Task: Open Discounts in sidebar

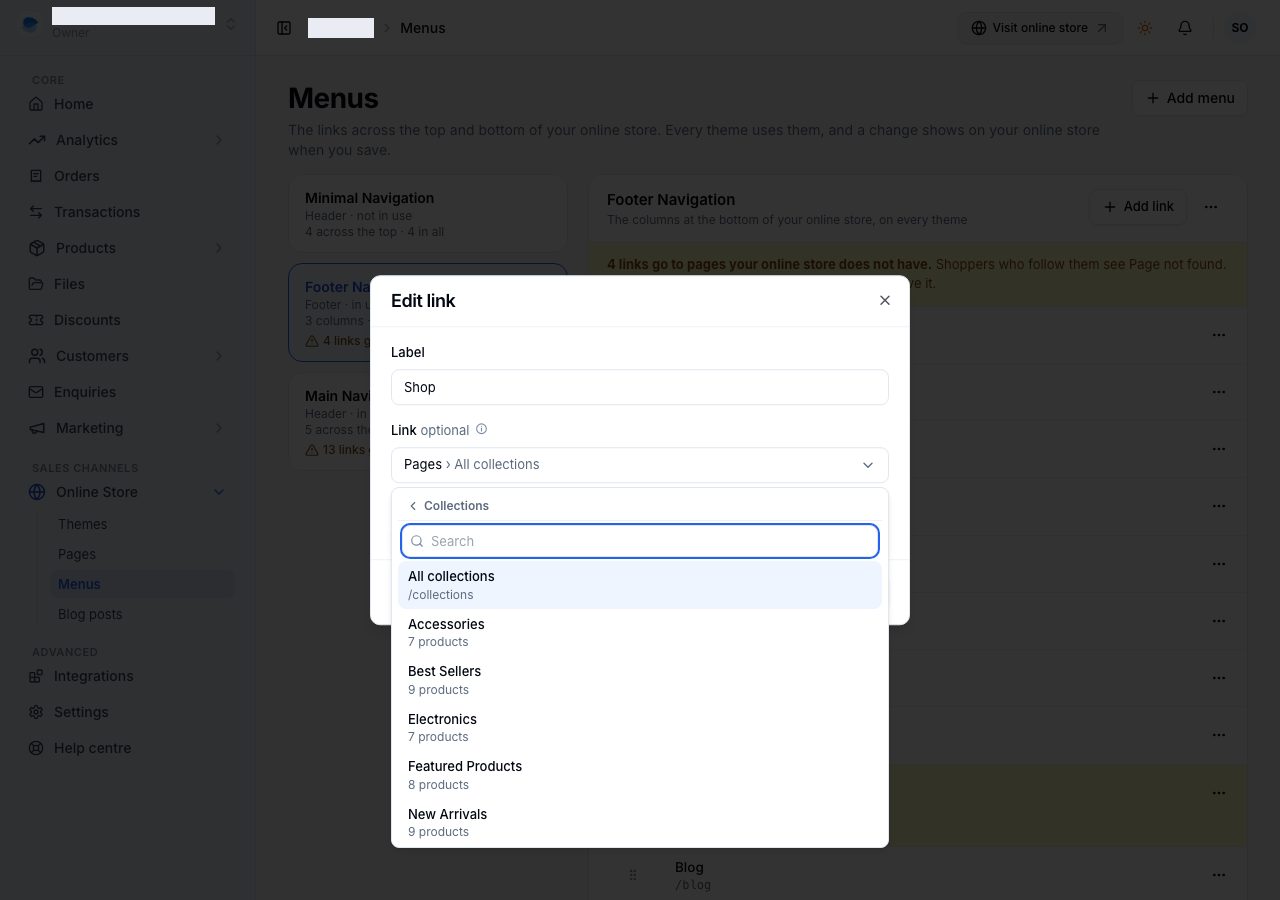Action: [x=127, y=320]
